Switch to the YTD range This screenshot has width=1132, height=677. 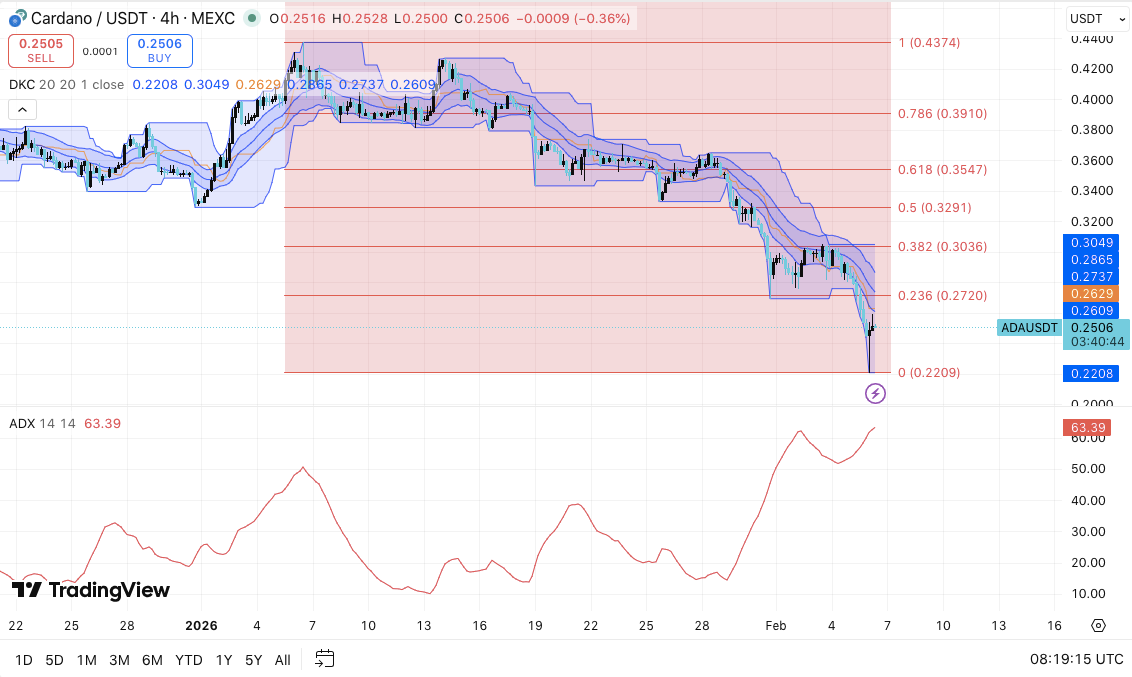pos(188,660)
